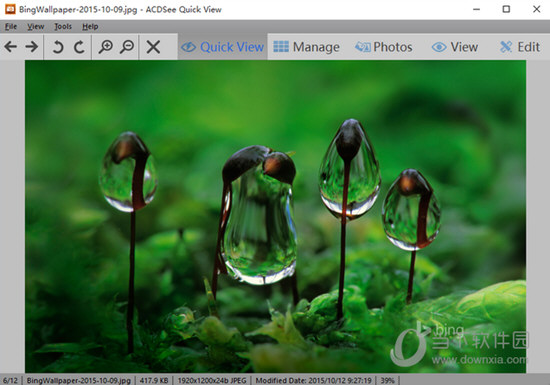Click the 39% zoom level in the status bar
The height and width of the screenshot is (385, 550).
[387, 380]
